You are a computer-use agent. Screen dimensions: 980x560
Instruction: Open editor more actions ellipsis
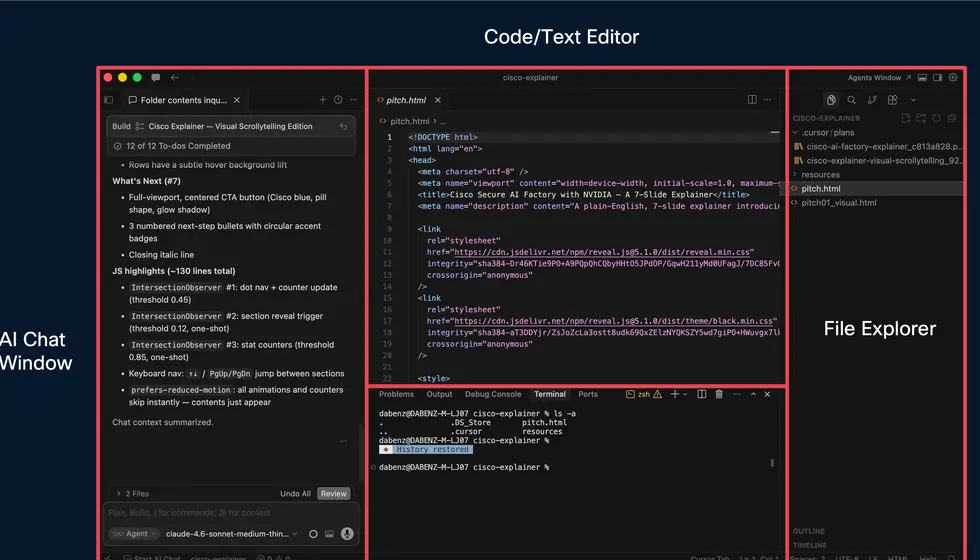768,99
